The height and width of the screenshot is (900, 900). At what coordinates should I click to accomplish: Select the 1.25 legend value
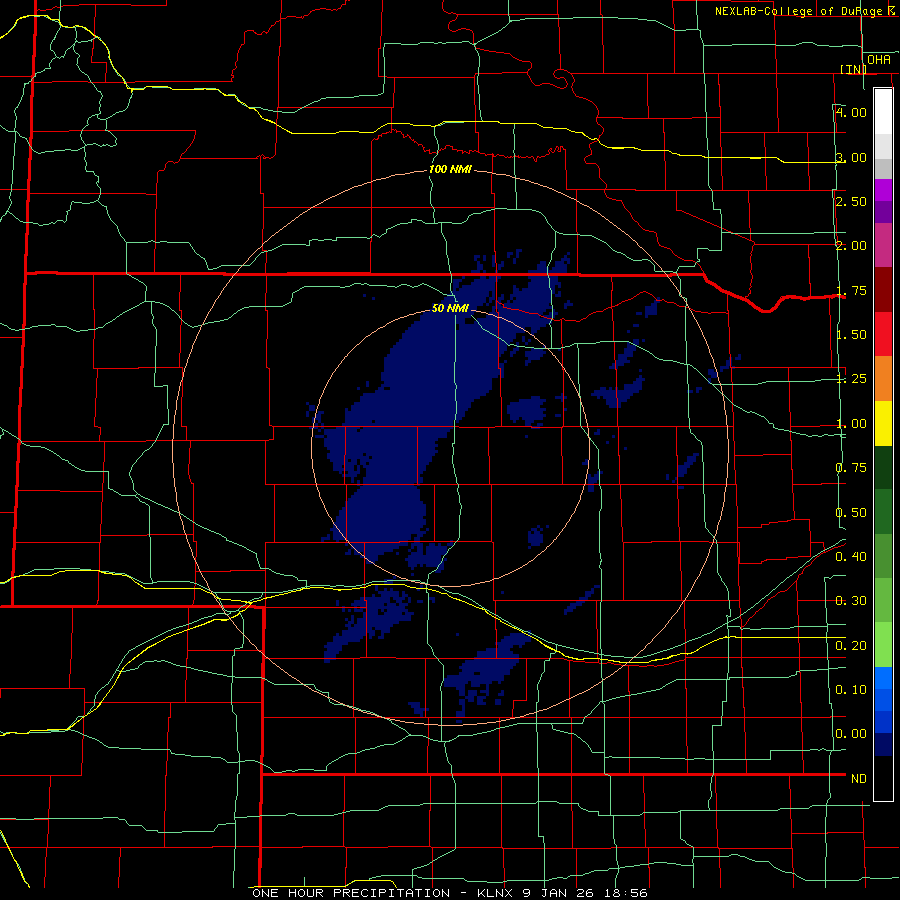(x=851, y=379)
